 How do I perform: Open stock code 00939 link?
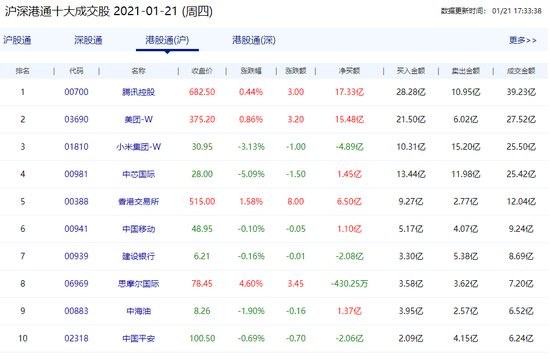76,256
